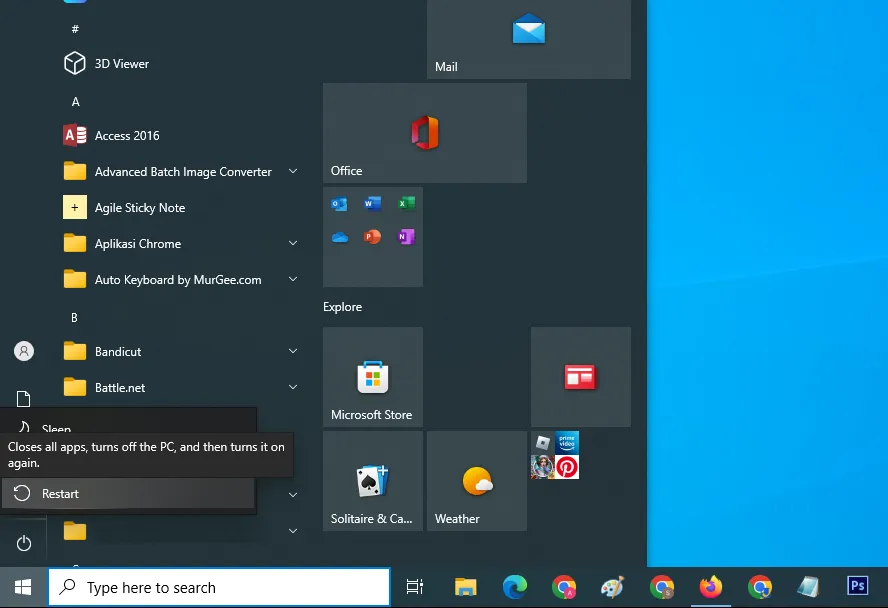Expand the Aplikasi Chrome folder chevron
The image size is (888, 608).
pyautogui.click(x=293, y=243)
